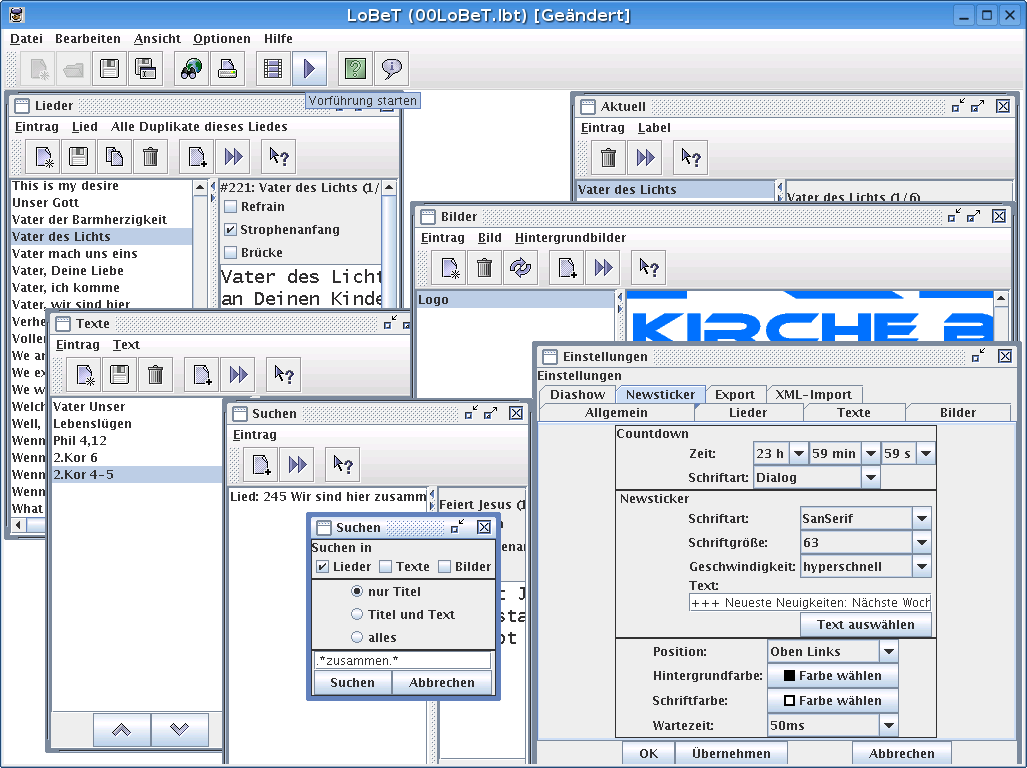
Task: Click the Übernehmen button
Action: point(731,754)
